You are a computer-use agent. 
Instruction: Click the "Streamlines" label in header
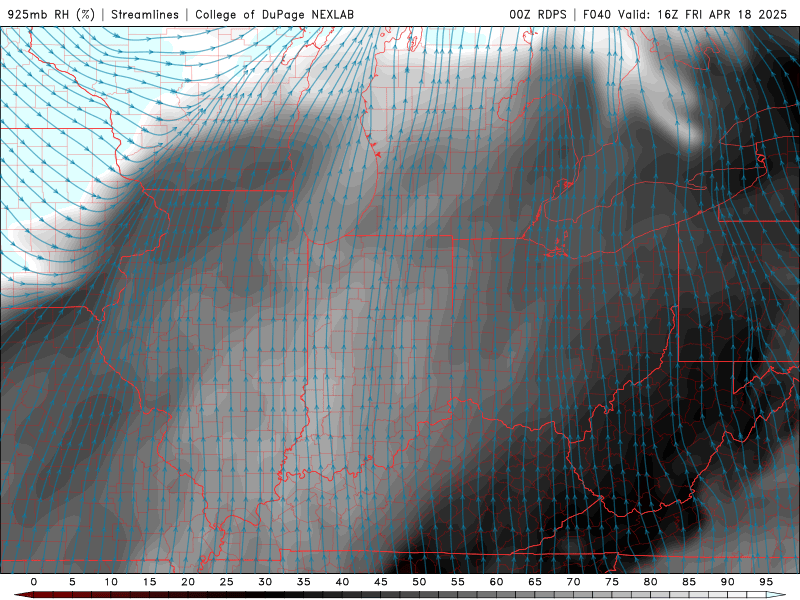[x=145, y=14]
